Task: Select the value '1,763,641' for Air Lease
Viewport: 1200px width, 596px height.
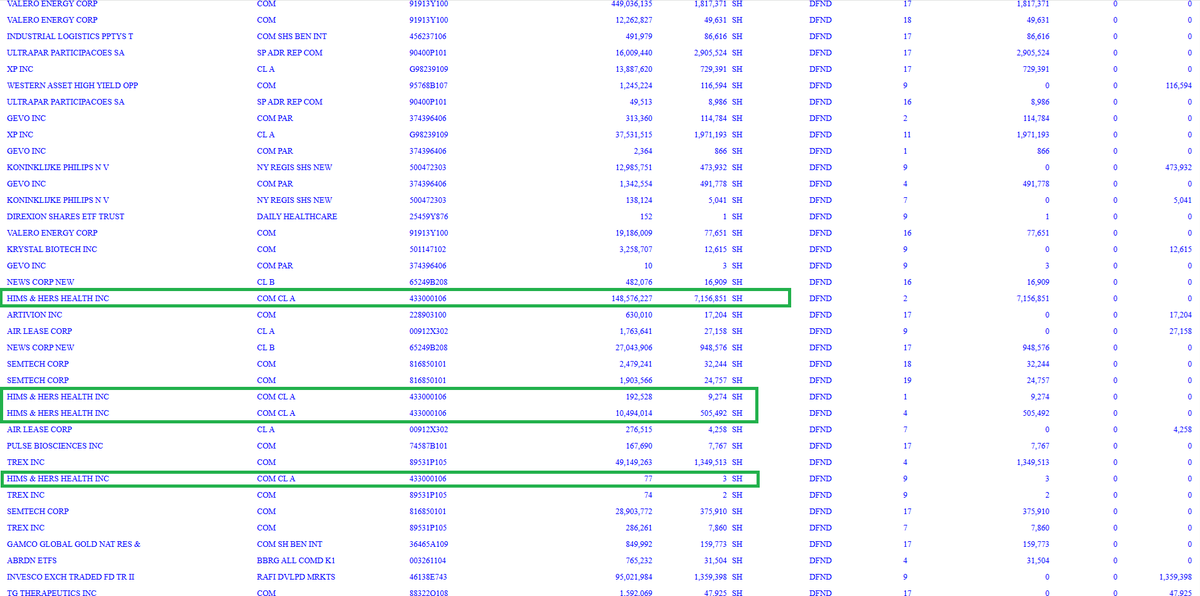Action: pyautogui.click(x=635, y=331)
